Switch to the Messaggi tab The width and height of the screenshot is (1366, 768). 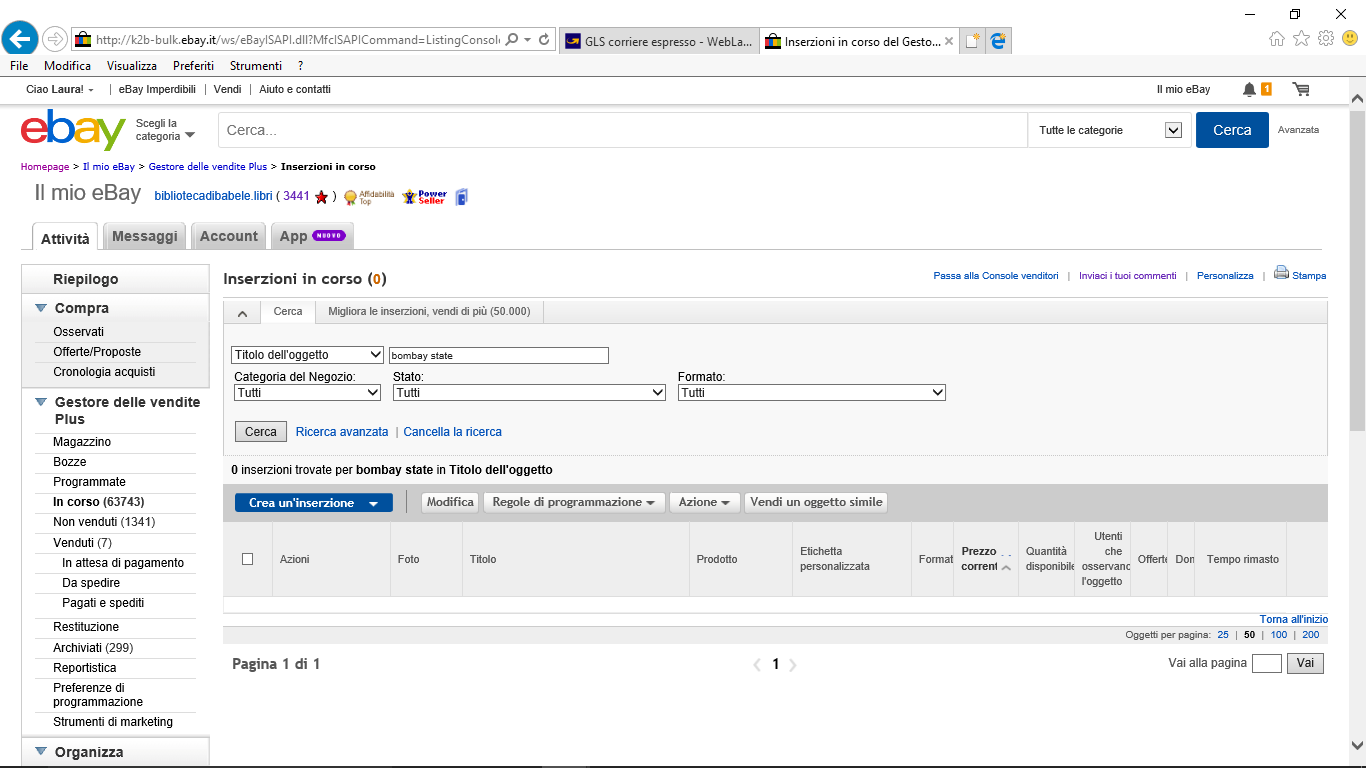tap(145, 236)
